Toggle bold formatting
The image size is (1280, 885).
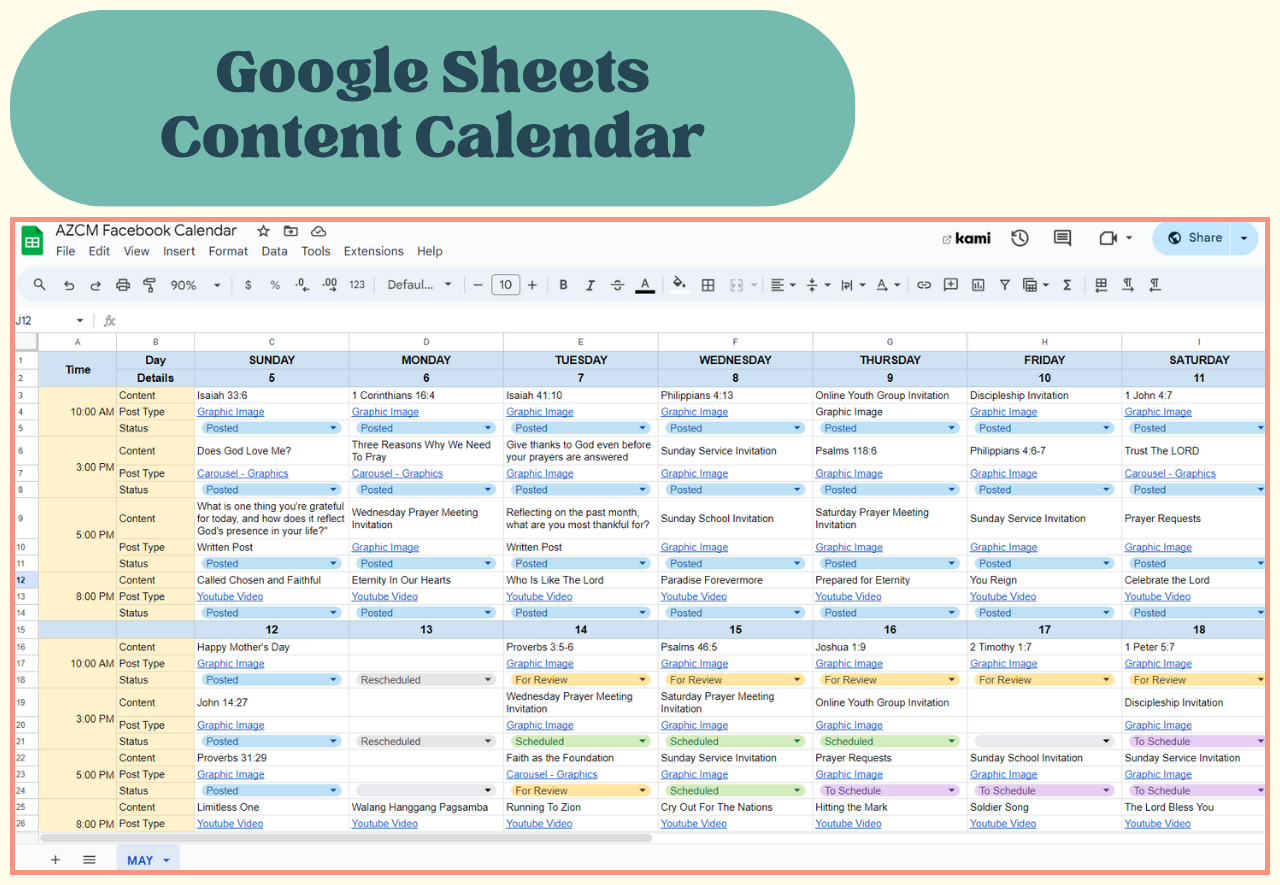click(563, 285)
